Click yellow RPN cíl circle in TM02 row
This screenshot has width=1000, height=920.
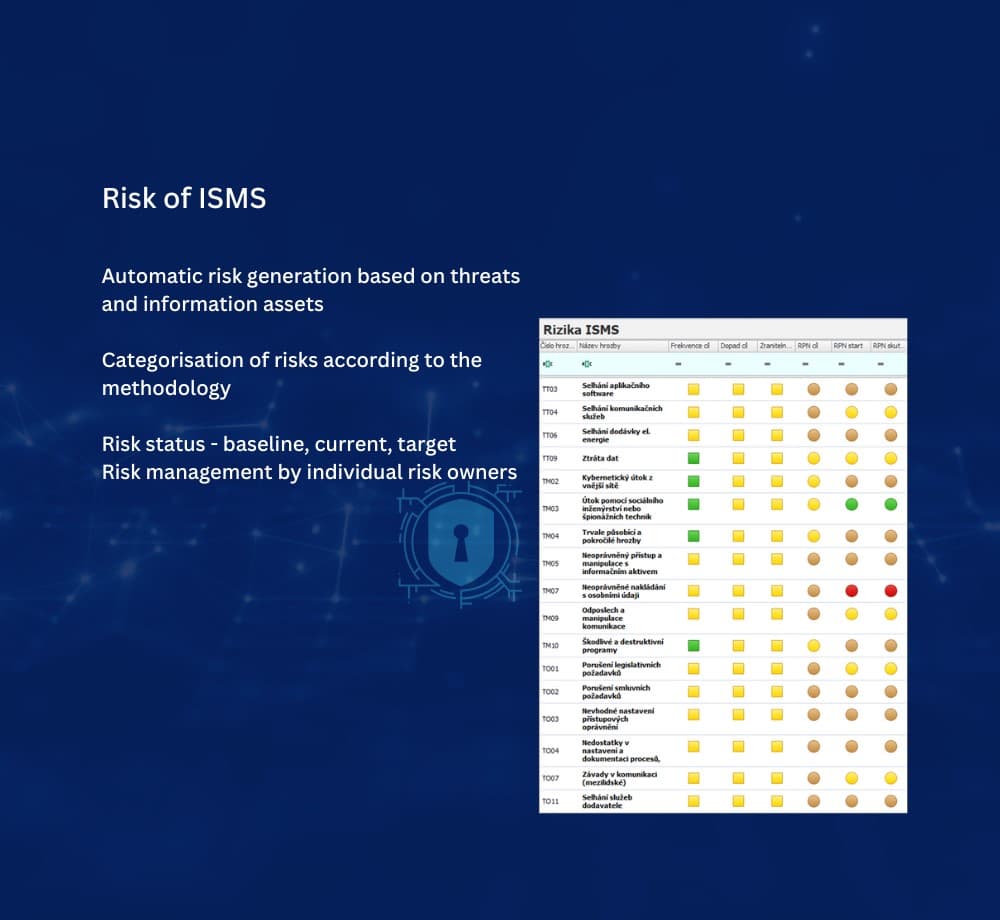pyautogui.click(x=814, y=481)
